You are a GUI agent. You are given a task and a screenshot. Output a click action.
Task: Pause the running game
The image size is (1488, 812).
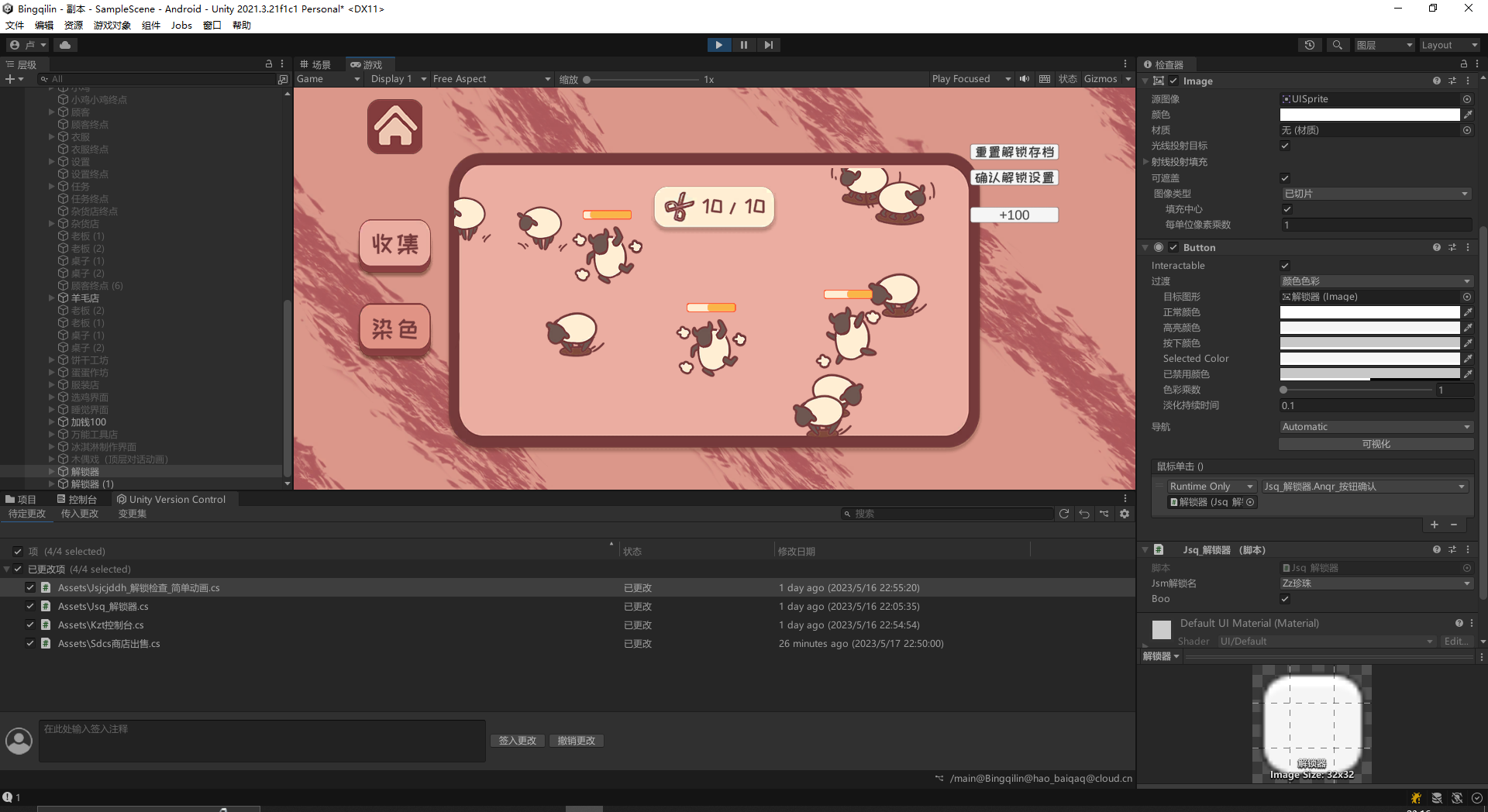pos(743,45)
